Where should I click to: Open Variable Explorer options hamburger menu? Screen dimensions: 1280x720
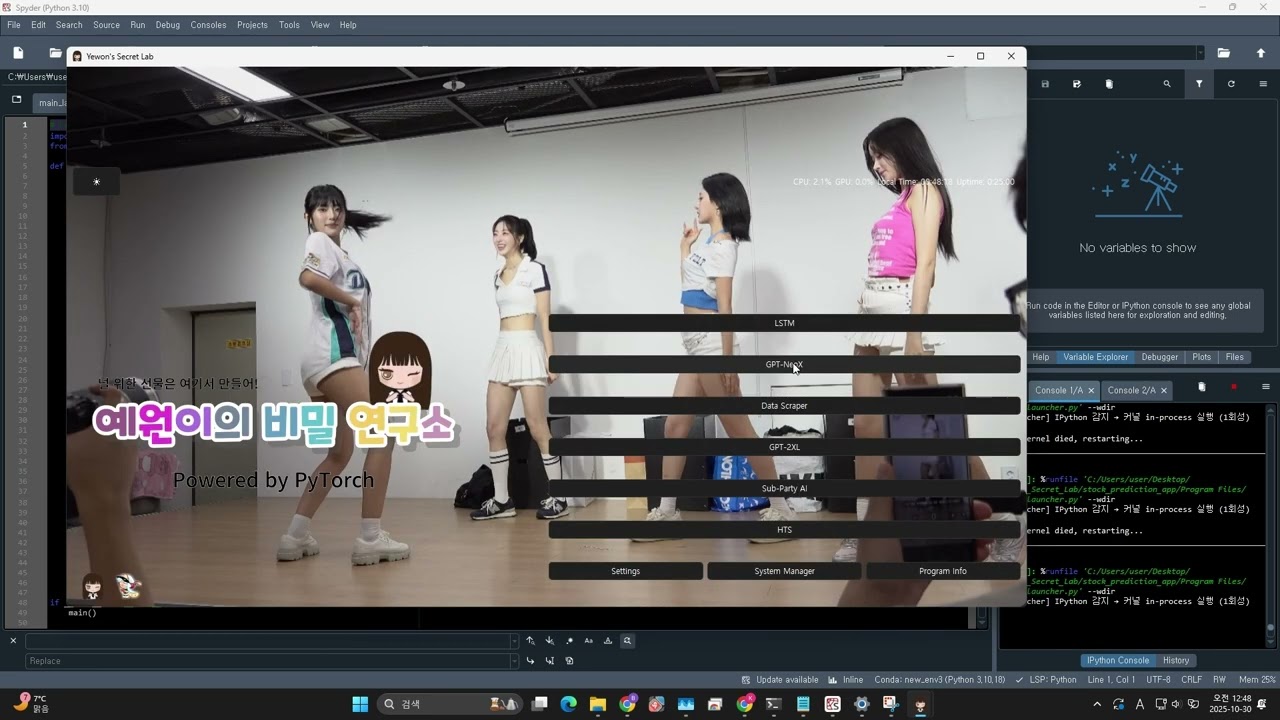1265,84
